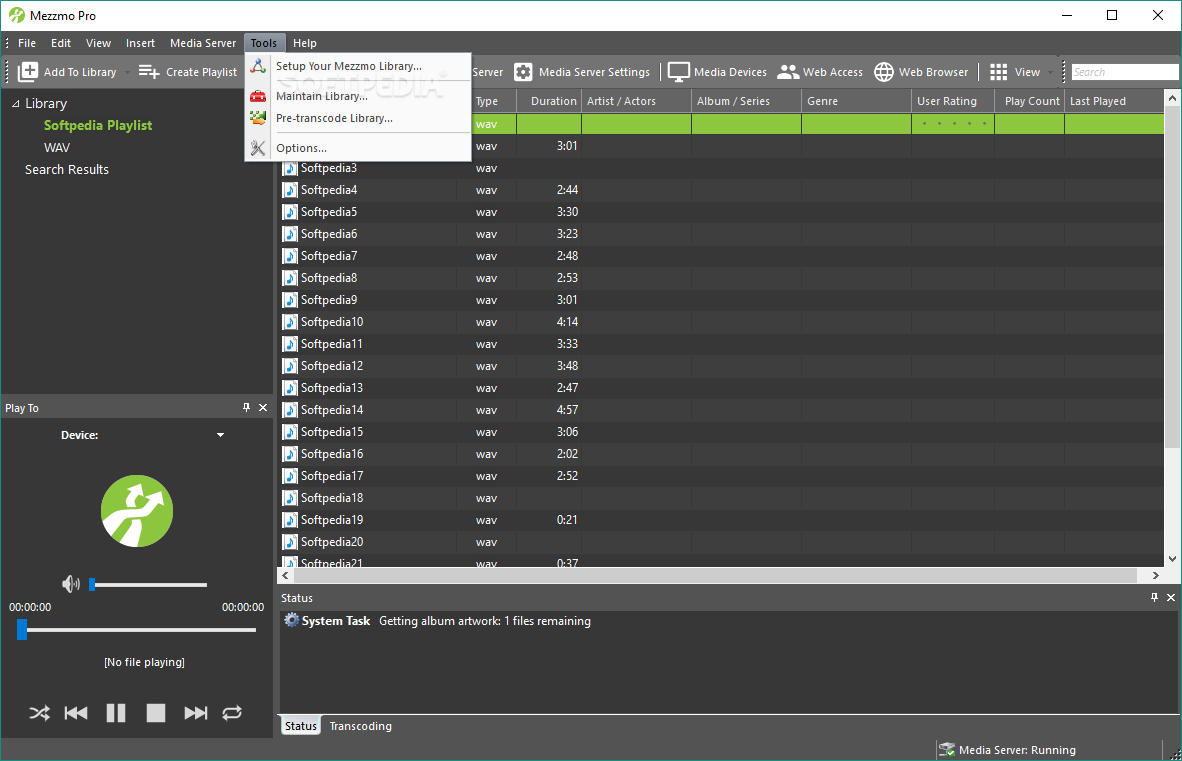Open Media Server Settings gear icon
The image size is (1182, 761).
(x=523, y=72)
